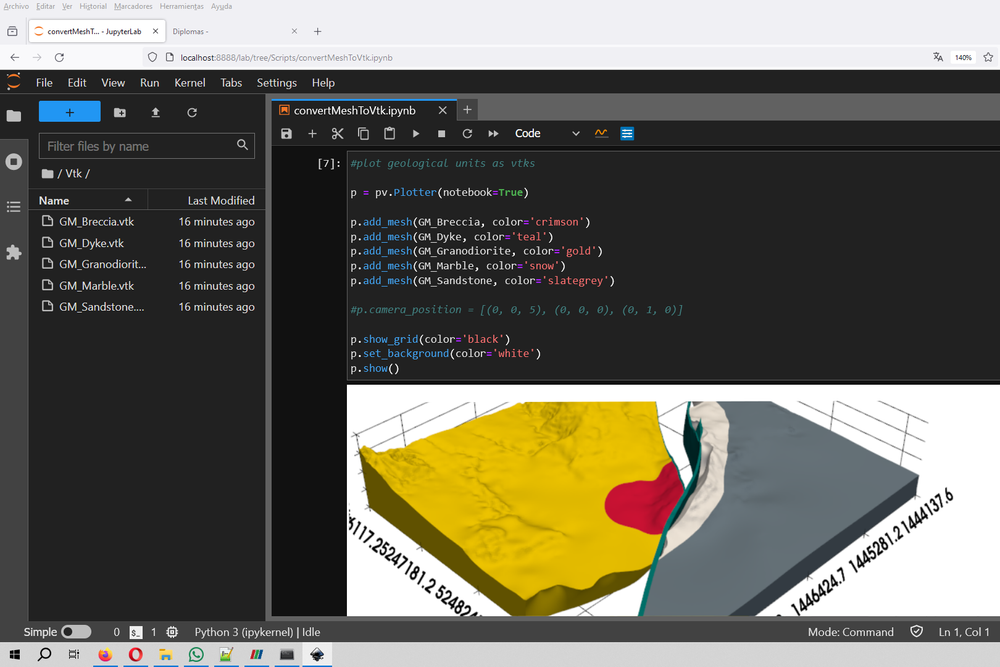1000x667 pixels.
Task: Open the JupyterLab Edit menu
Action: click(x=77, y=83)
